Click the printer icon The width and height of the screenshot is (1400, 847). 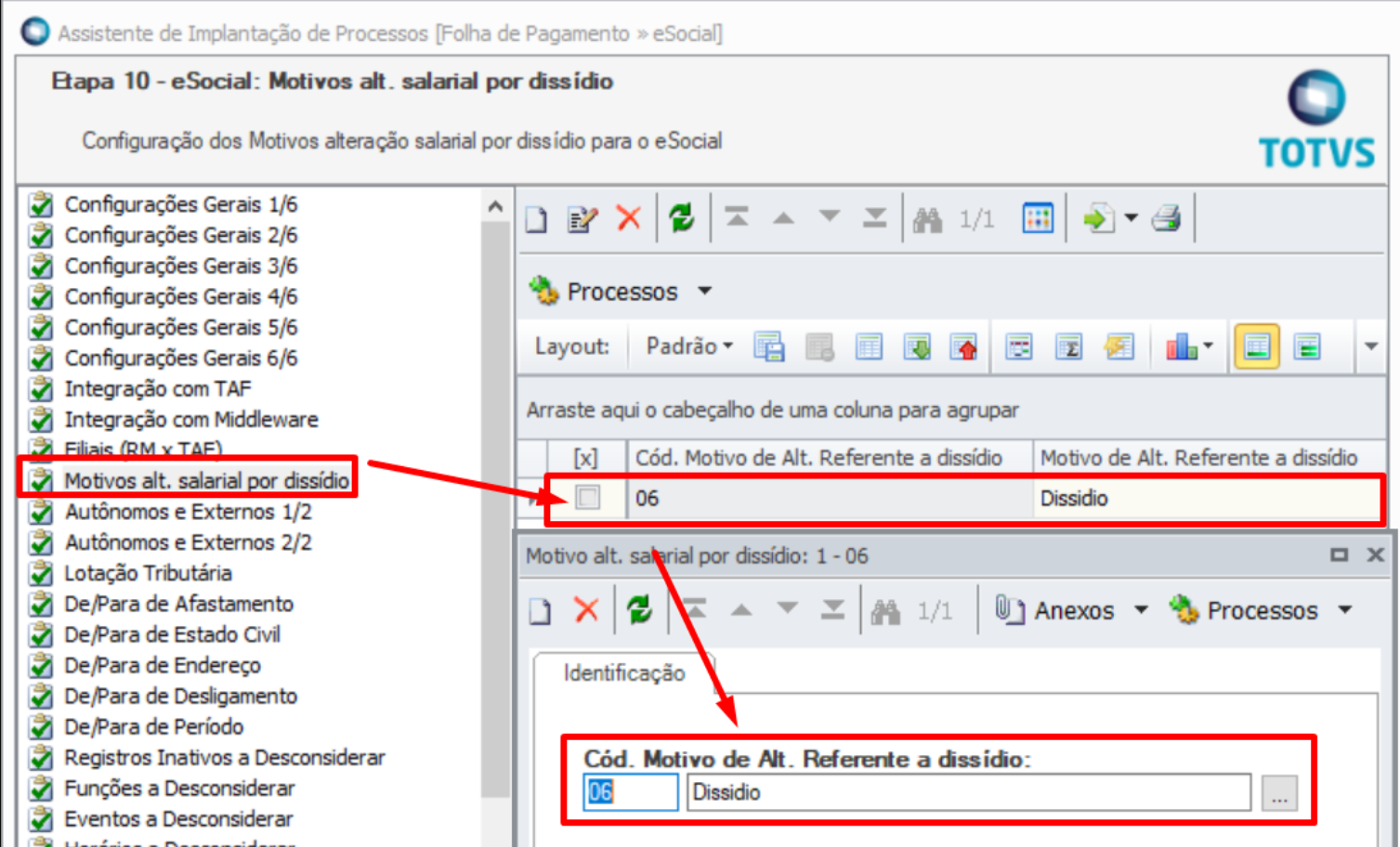click(x=1166, y=218)
